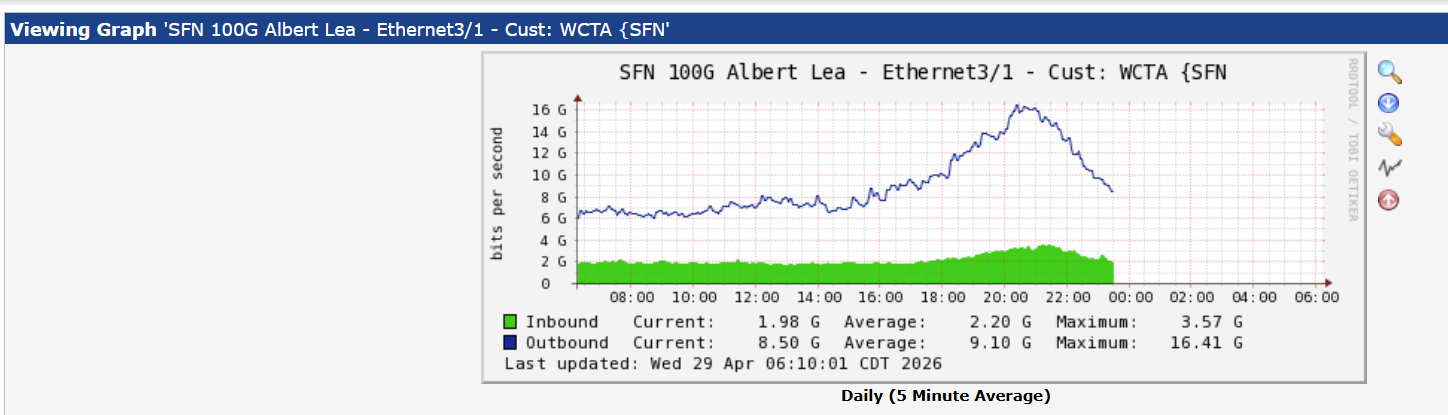The width and height of the screenshot is (1448, 415).
Task: Open the realtime graph squiggle-line icon
Action: click(1389, 167)
